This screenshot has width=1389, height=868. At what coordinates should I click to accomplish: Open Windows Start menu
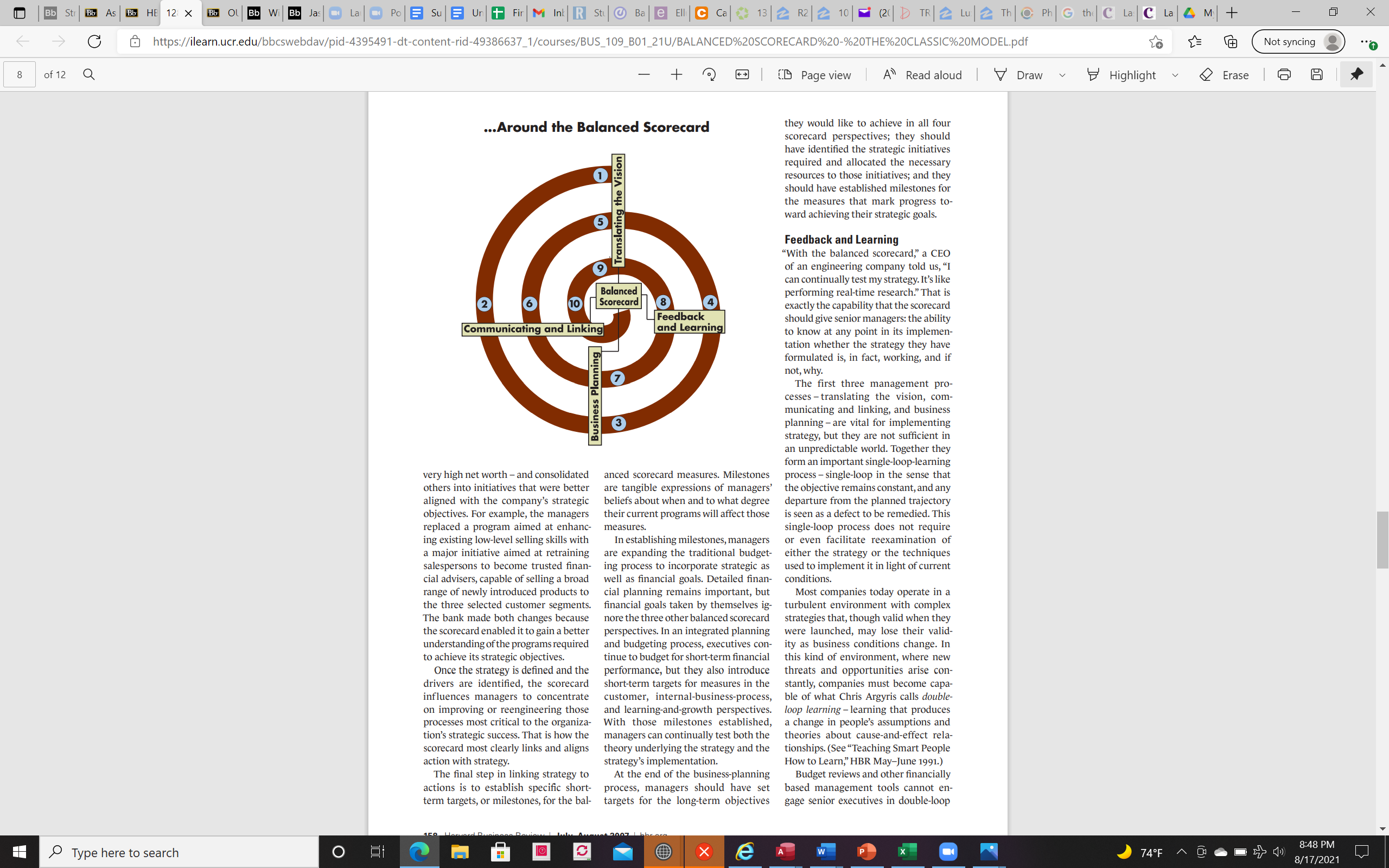pyautogui.click(x=19, y=852)
